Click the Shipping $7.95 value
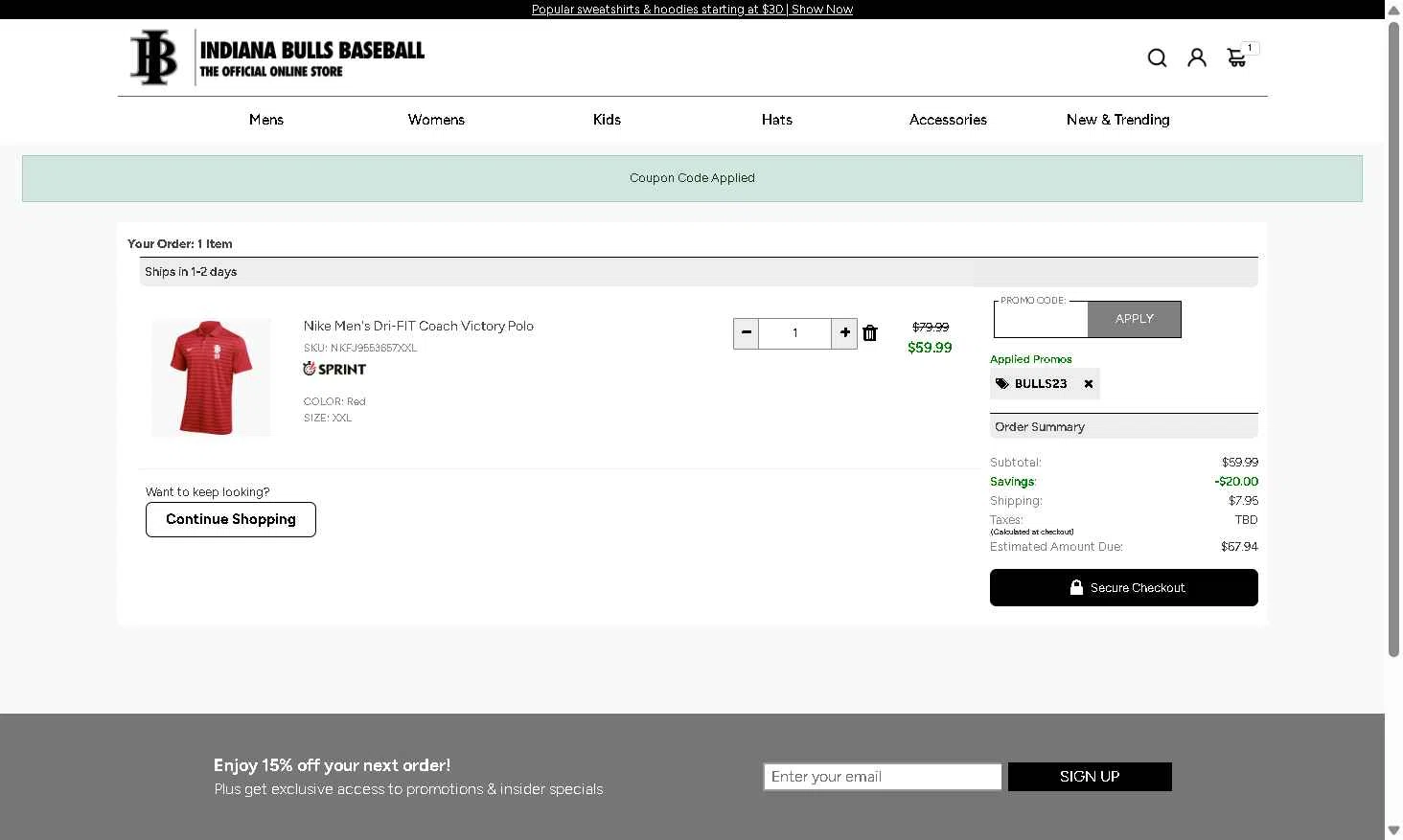 click(x=1244, y=501)
